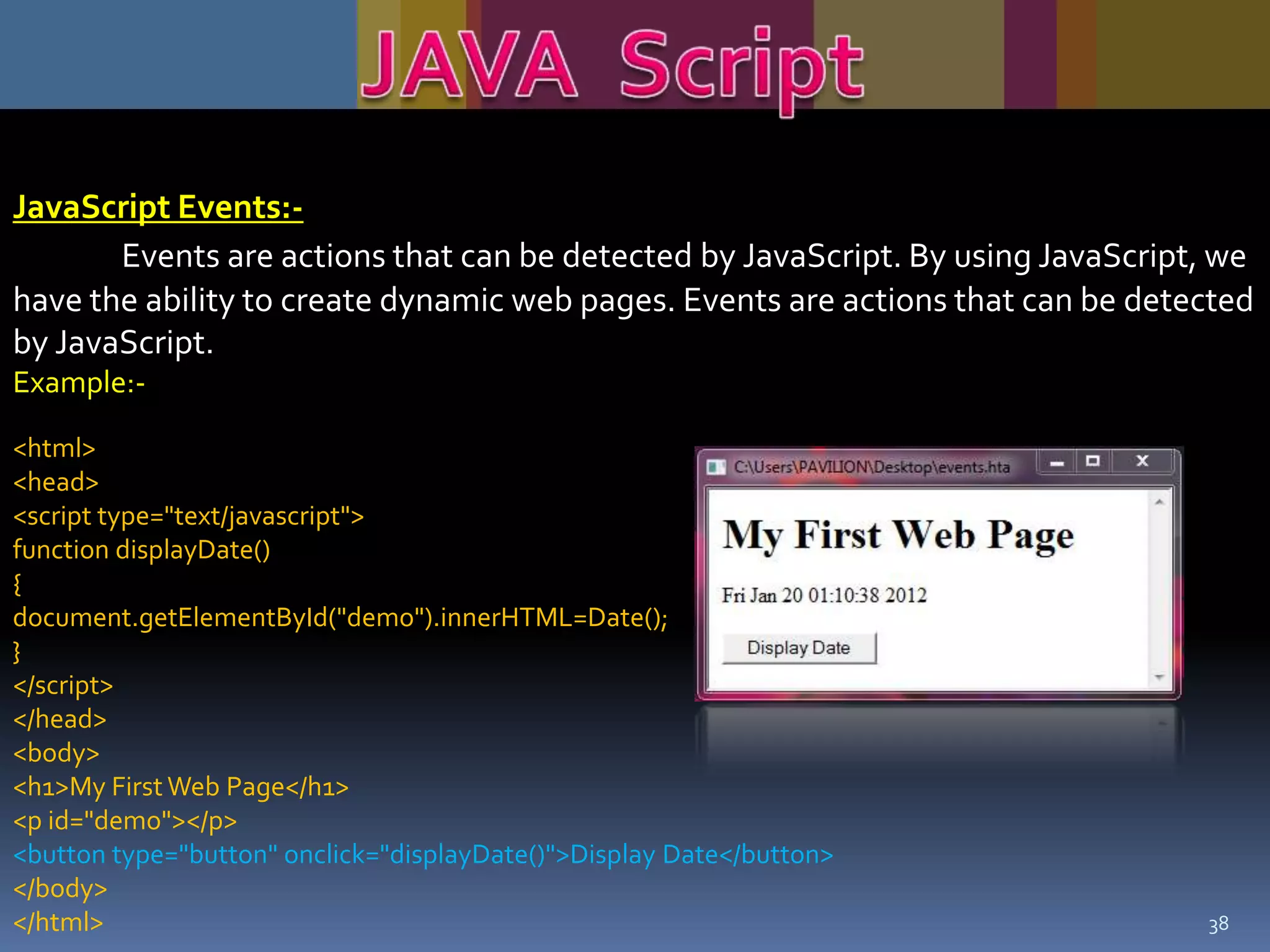
Task: Click the closing '</html>' tag line
Action: click(x=58, y=922)
